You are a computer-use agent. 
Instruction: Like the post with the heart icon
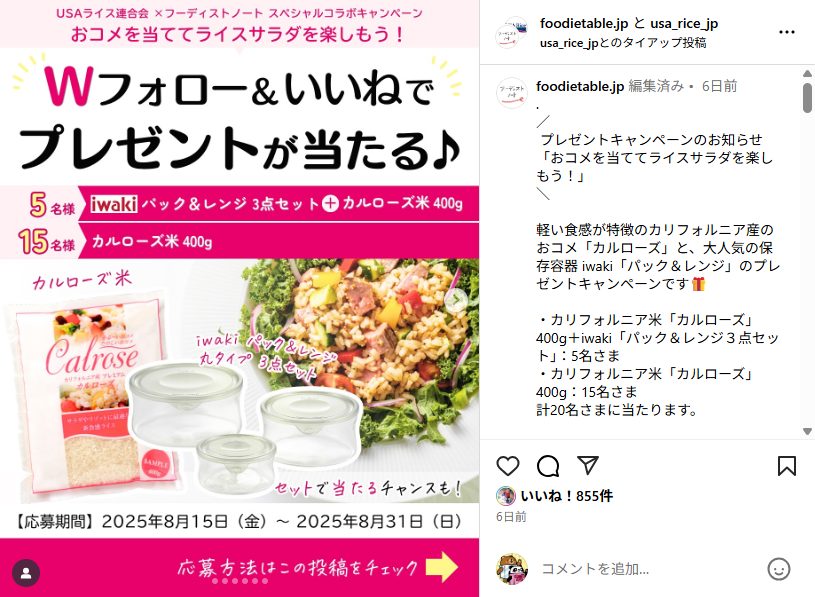pyautogui.click(x=508, y=466)
